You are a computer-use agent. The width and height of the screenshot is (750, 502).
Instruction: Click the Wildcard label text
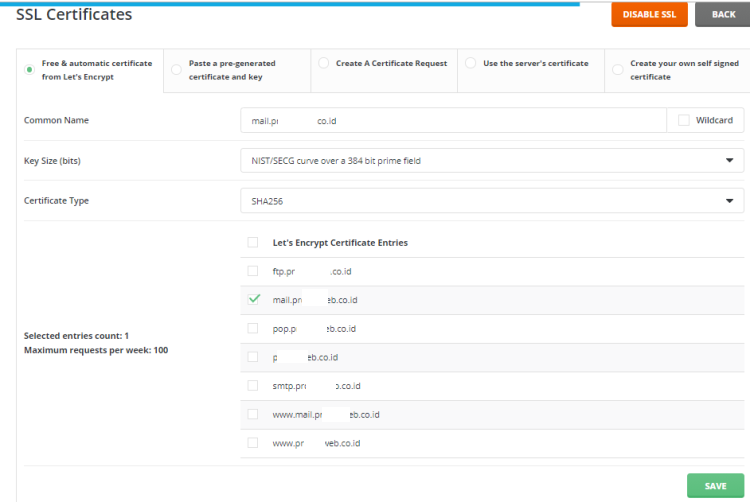click(714, 120)
